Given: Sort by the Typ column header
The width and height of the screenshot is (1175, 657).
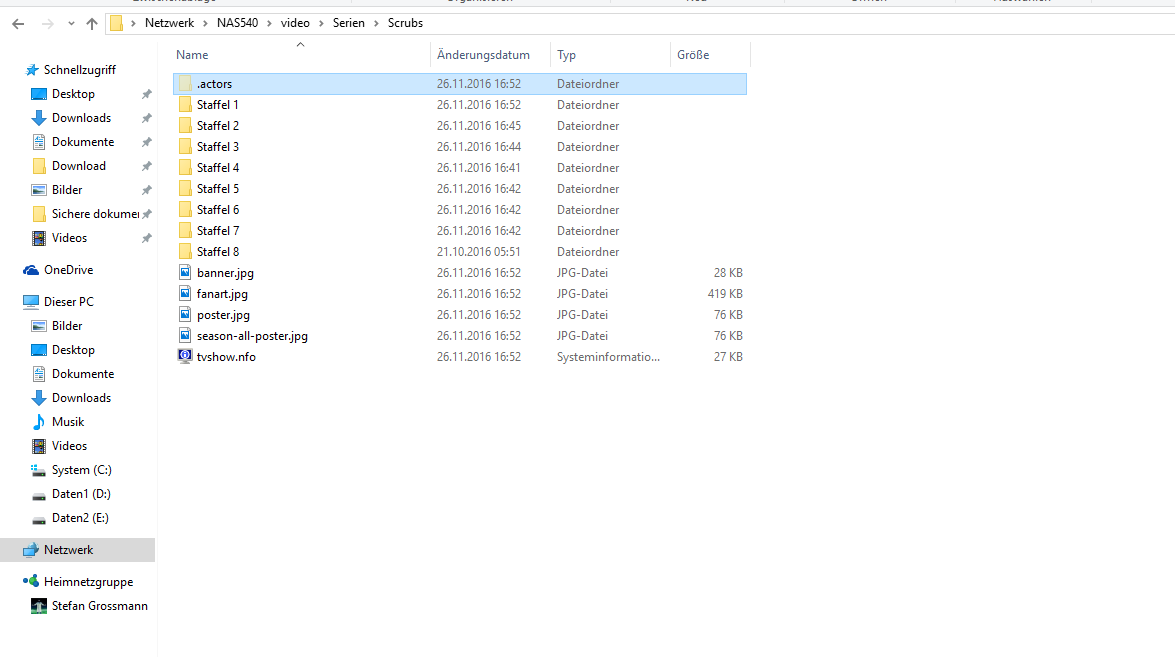Looking at the screenshot, I should (567, 55).
